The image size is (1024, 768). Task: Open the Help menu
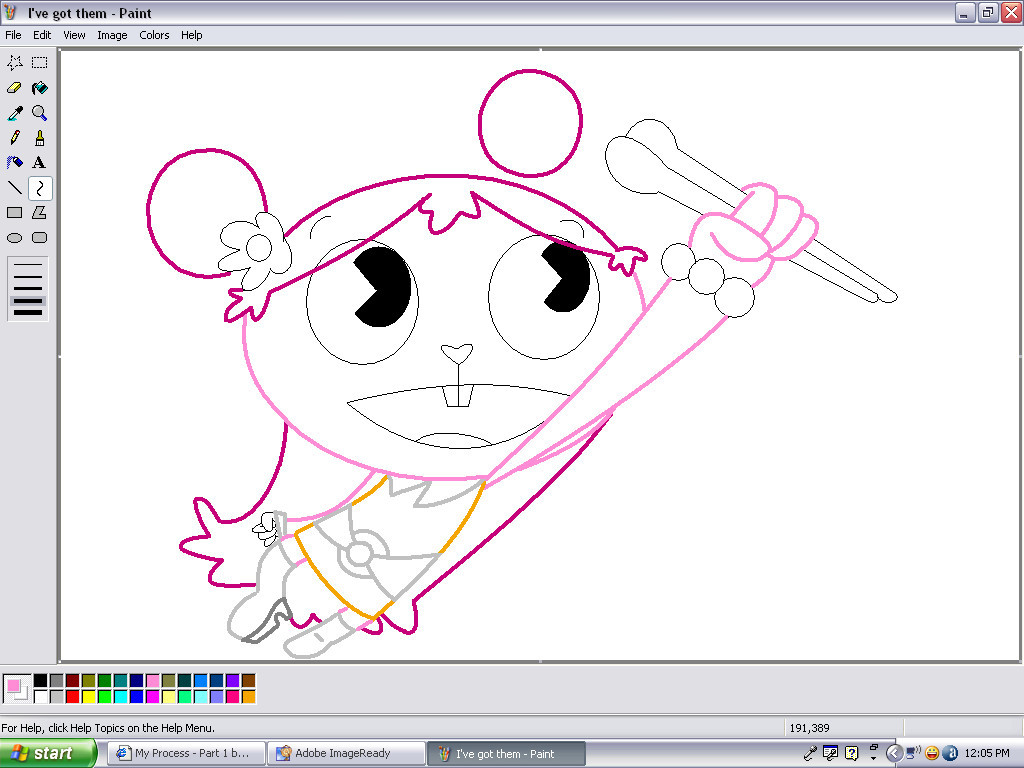(x=191, y=35)
